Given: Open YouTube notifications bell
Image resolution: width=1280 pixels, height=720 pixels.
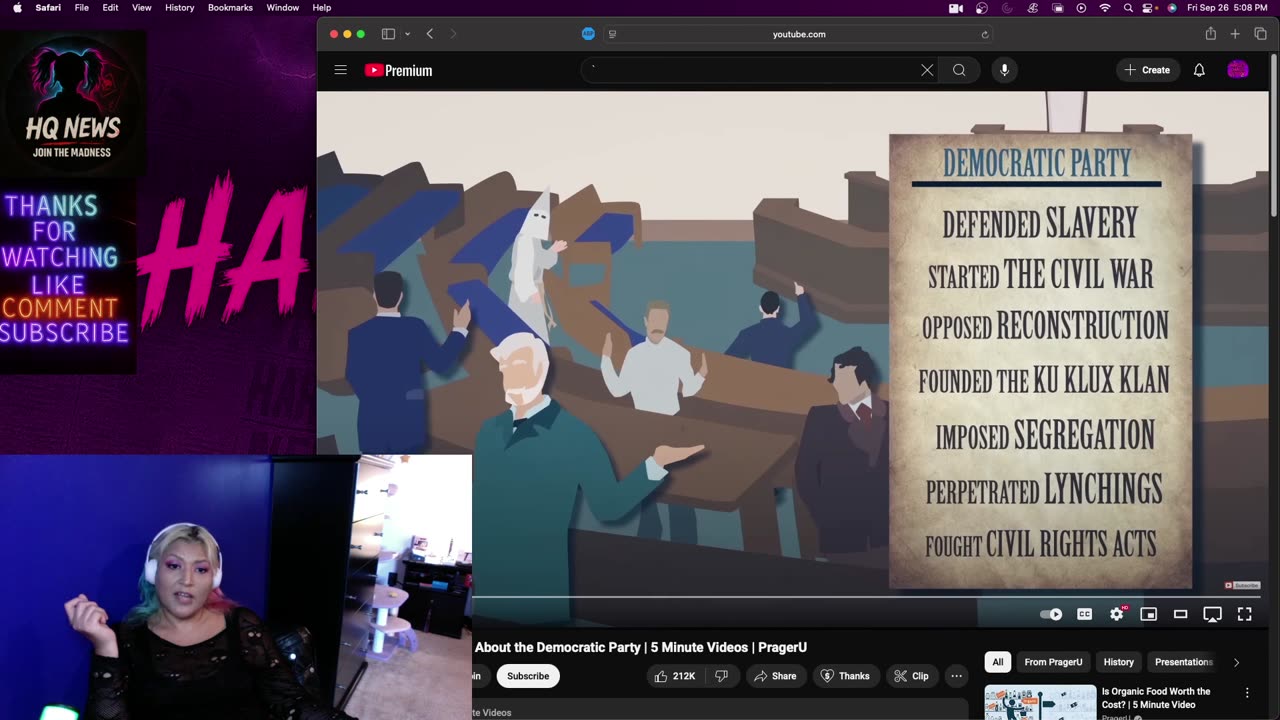Looking at the screenshot, I should [1199, 70].
